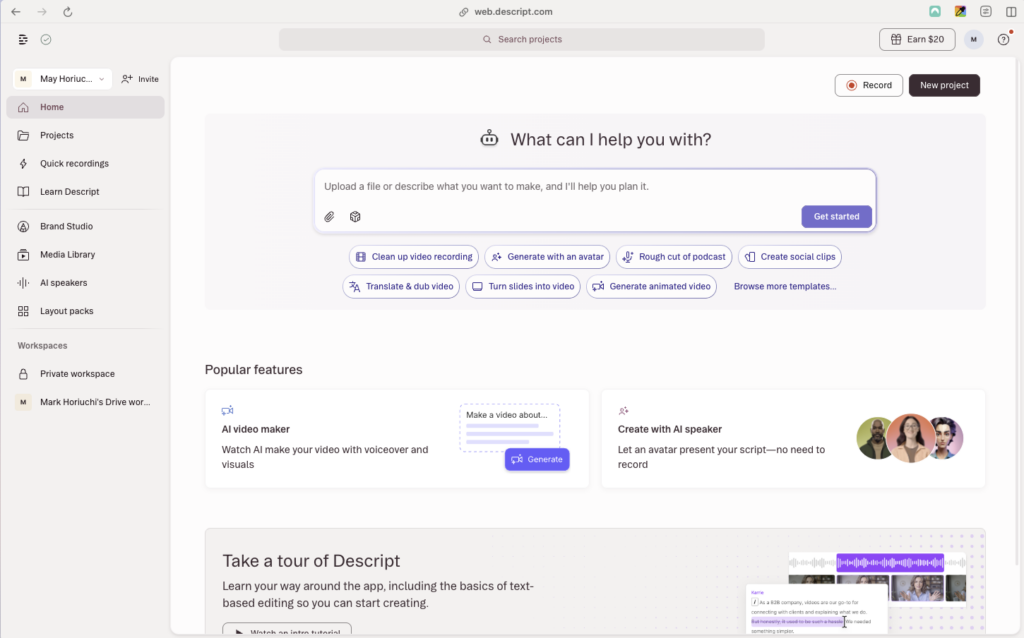Open the help question mark icon
The height and width of the screenshot is (638, 1024).
click(x=1003, y=39)
